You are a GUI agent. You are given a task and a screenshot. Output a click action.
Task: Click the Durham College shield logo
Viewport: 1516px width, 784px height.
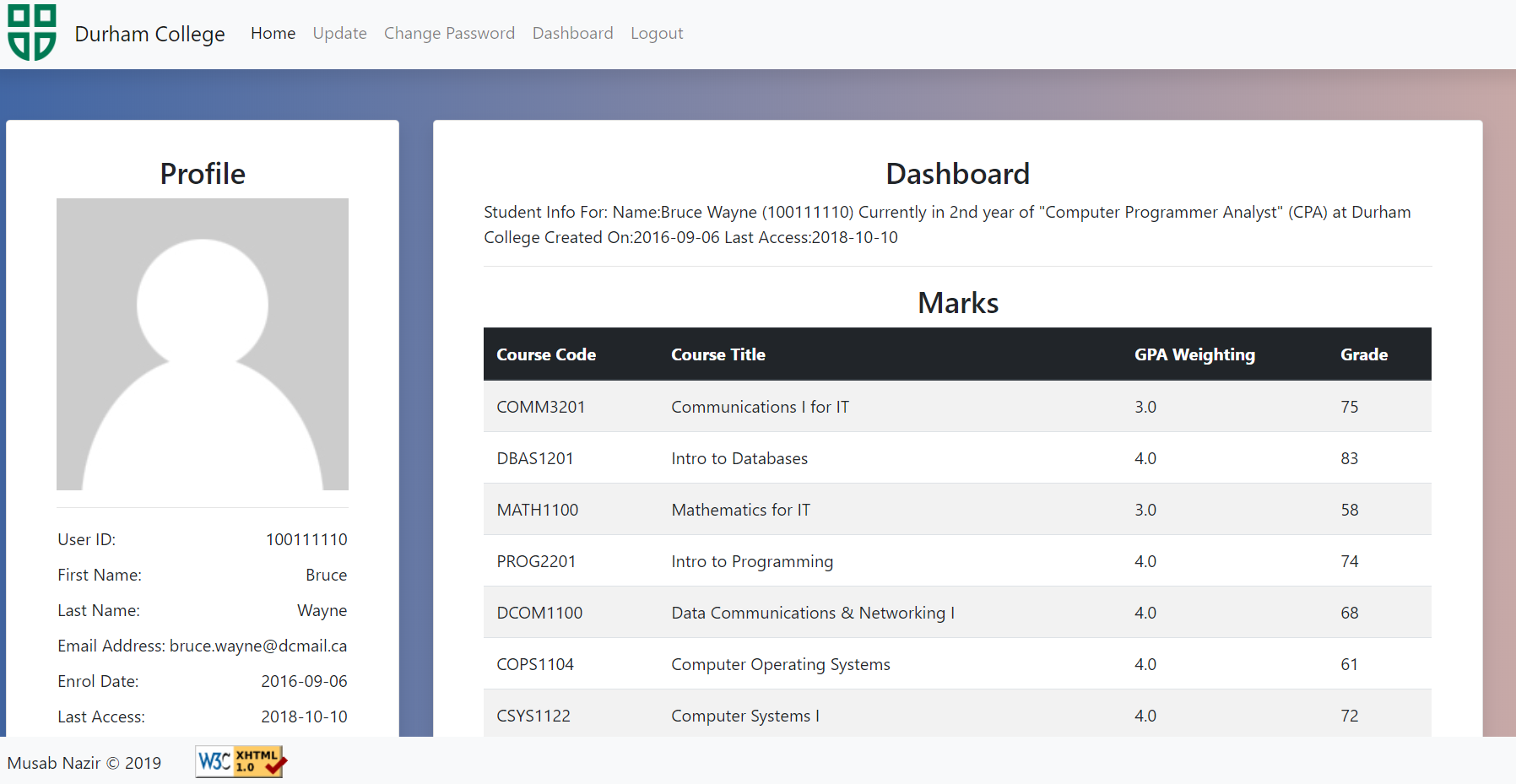point(31,32)
